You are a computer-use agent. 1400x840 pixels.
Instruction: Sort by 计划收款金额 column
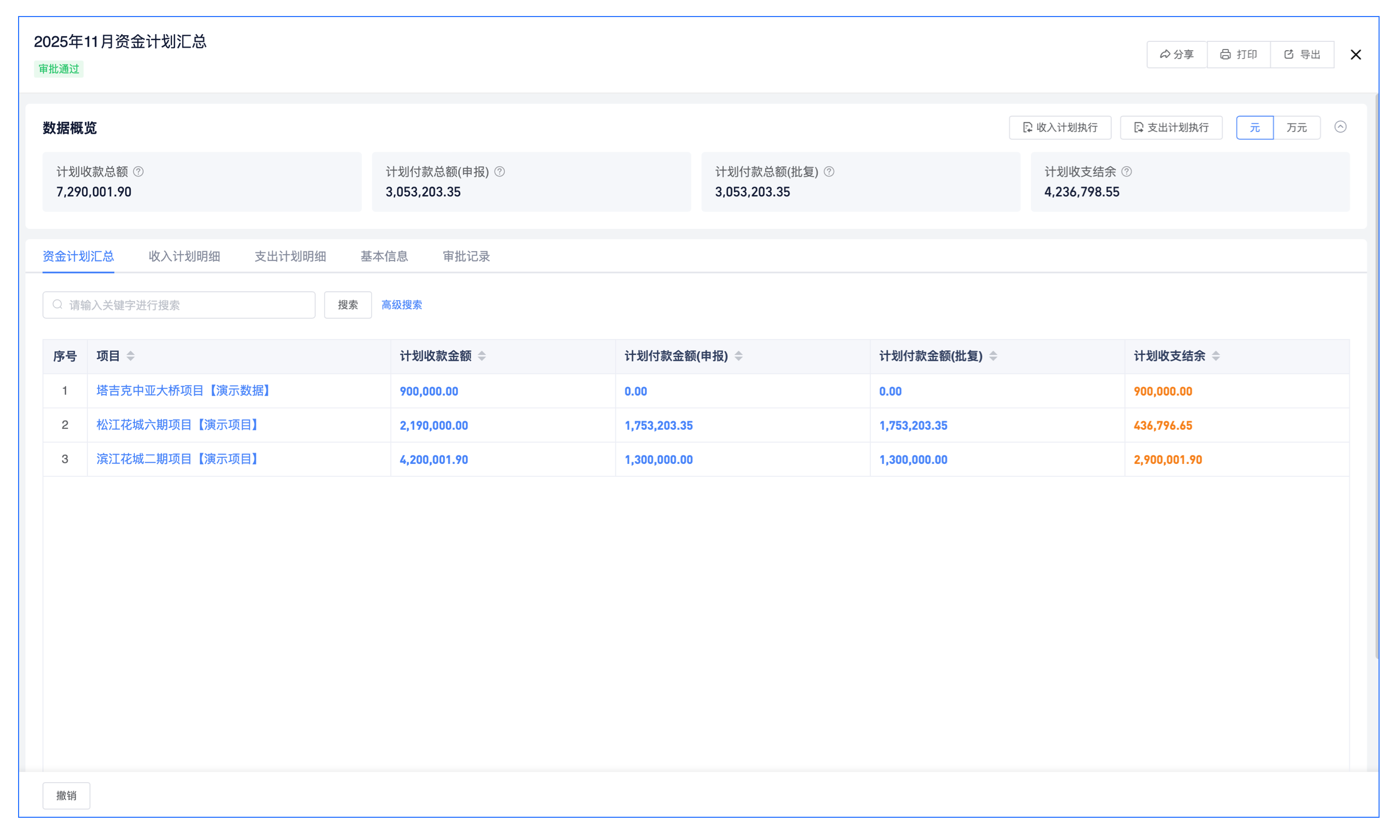481,356
